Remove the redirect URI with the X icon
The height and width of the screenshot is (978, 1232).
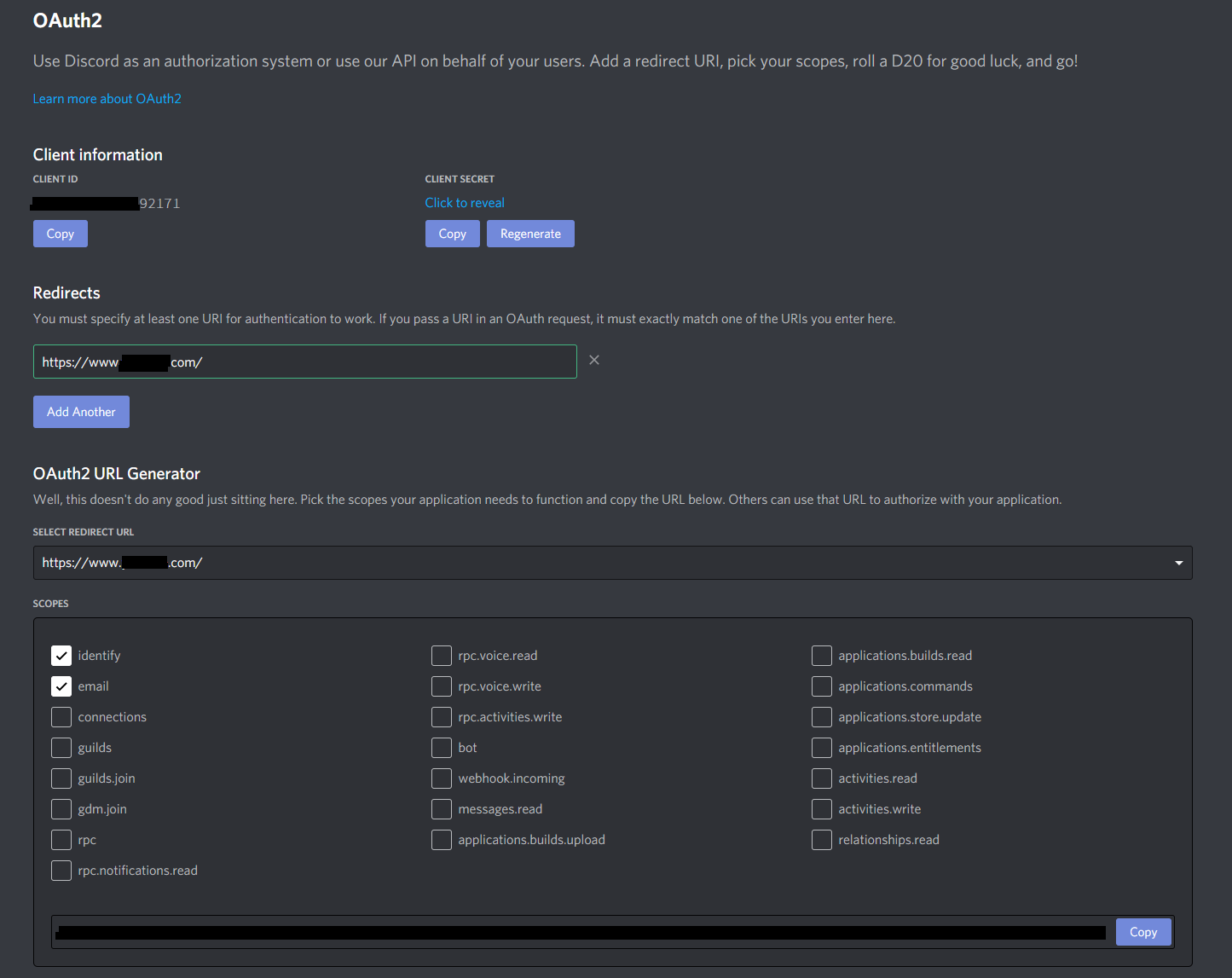(594, 360)
